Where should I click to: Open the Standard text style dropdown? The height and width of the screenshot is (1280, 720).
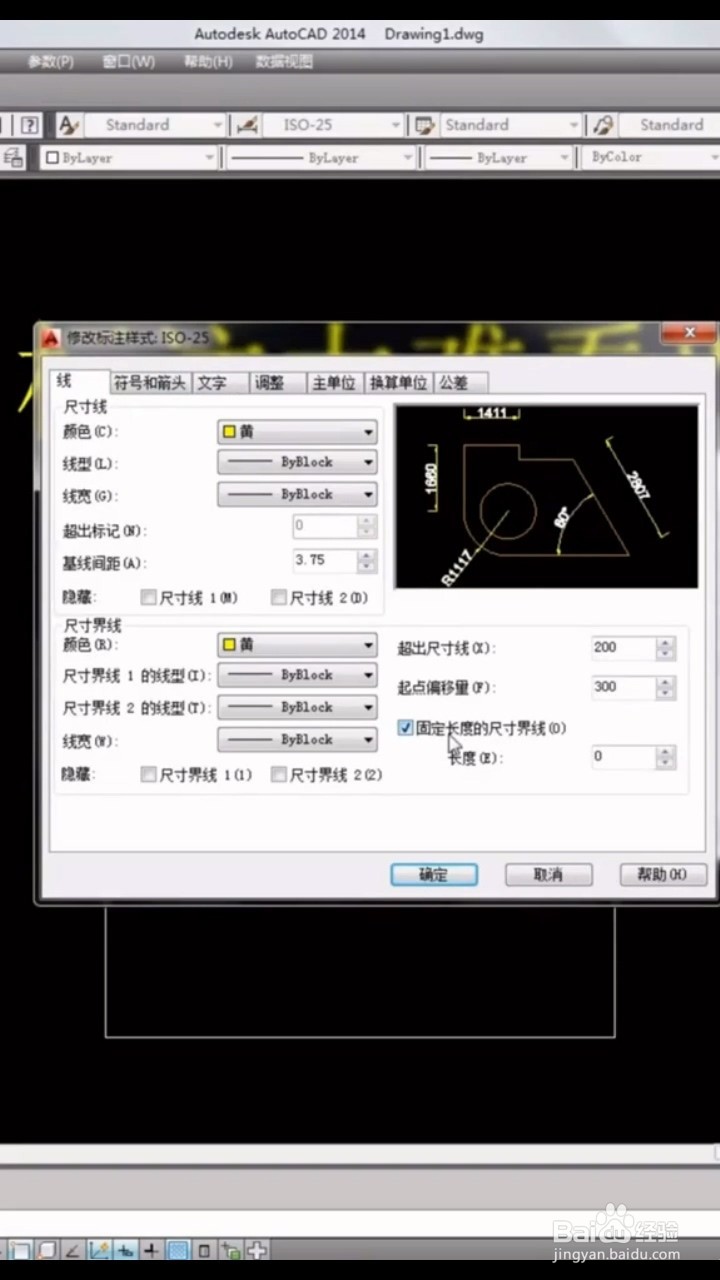[154, 125]
